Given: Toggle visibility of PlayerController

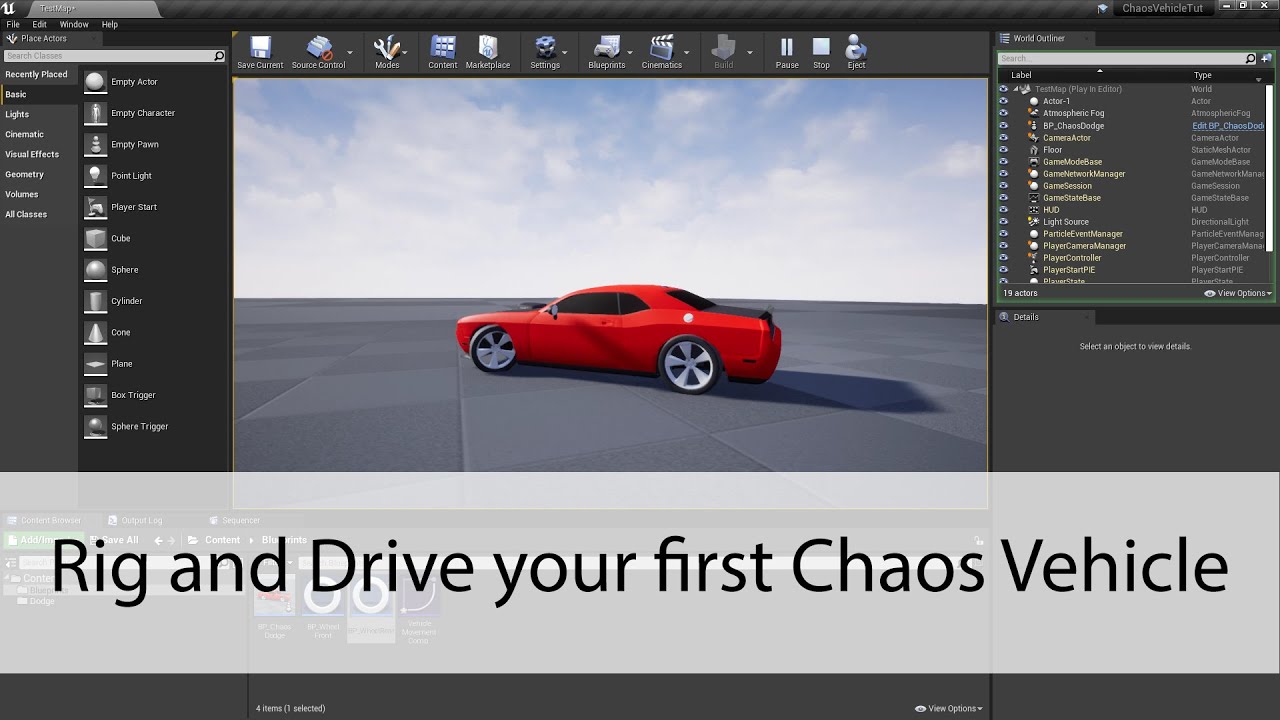Looking at the screenshot, I should (1004, 258).
